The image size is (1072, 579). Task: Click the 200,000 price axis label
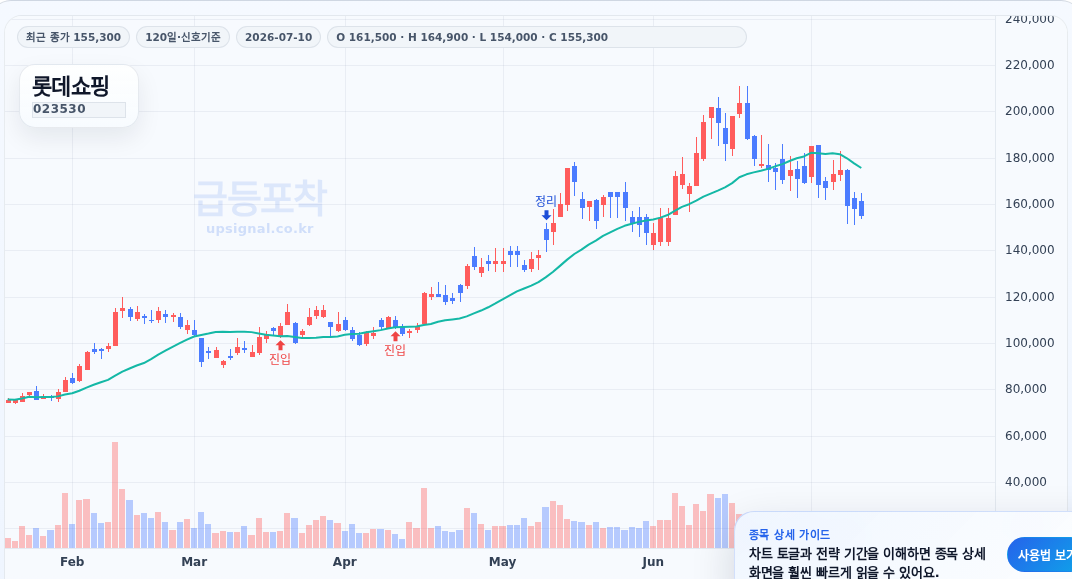(1030, 111)
